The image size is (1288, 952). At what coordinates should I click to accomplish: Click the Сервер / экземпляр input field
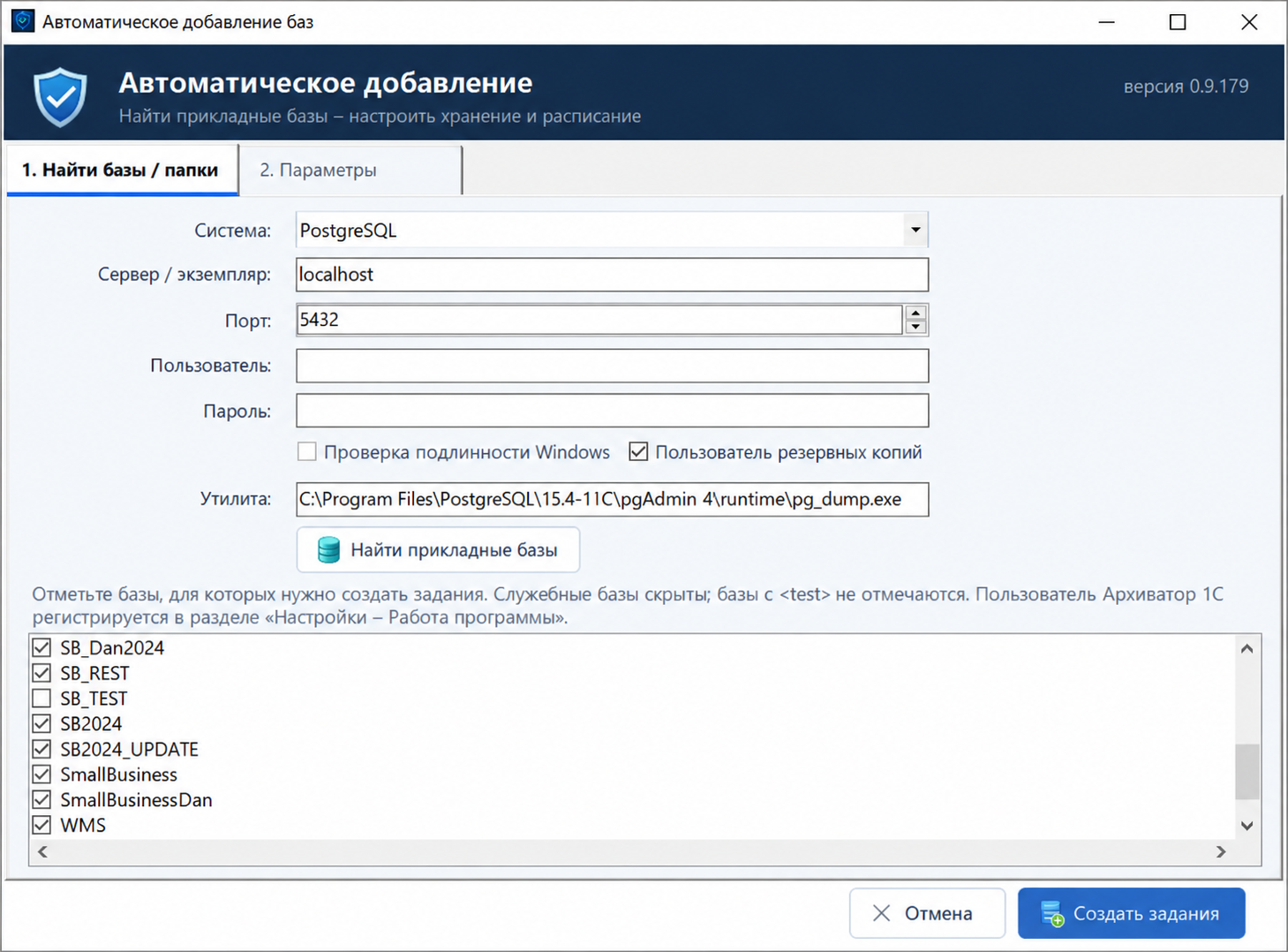point(612,275)
